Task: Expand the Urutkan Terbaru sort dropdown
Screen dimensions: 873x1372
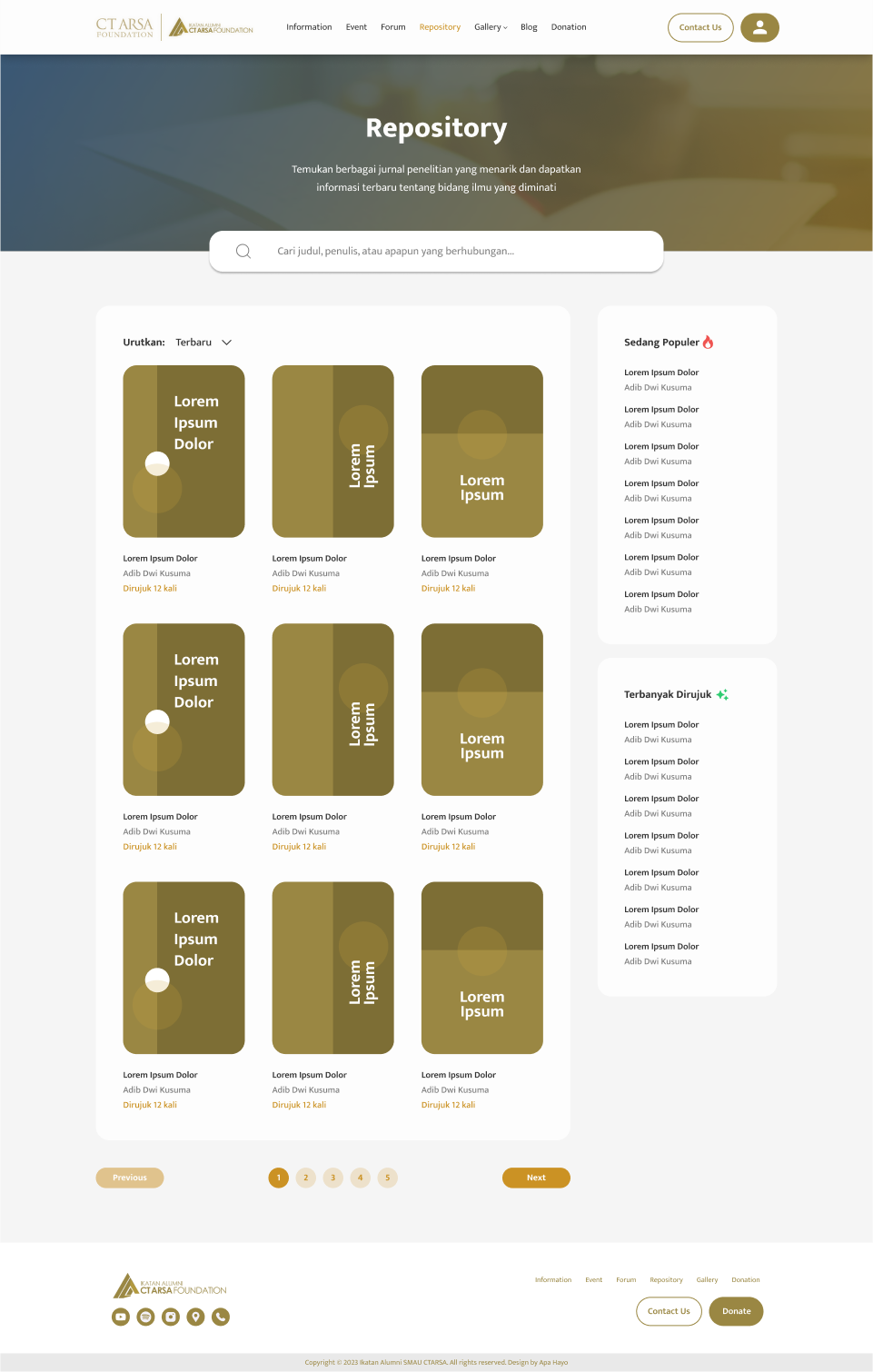Action: click(204, 343)
